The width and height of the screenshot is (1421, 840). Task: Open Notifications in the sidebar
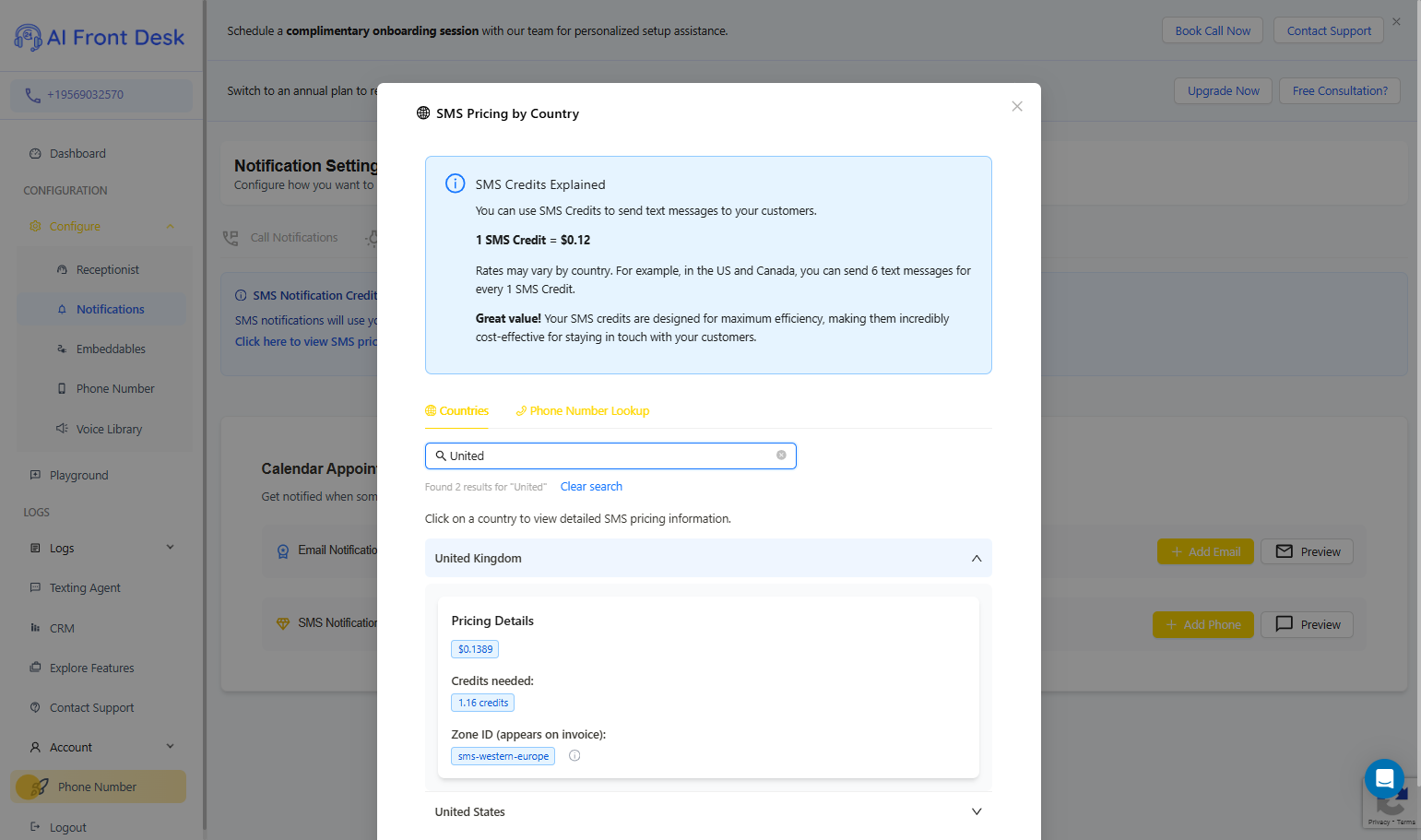point(101,310)
